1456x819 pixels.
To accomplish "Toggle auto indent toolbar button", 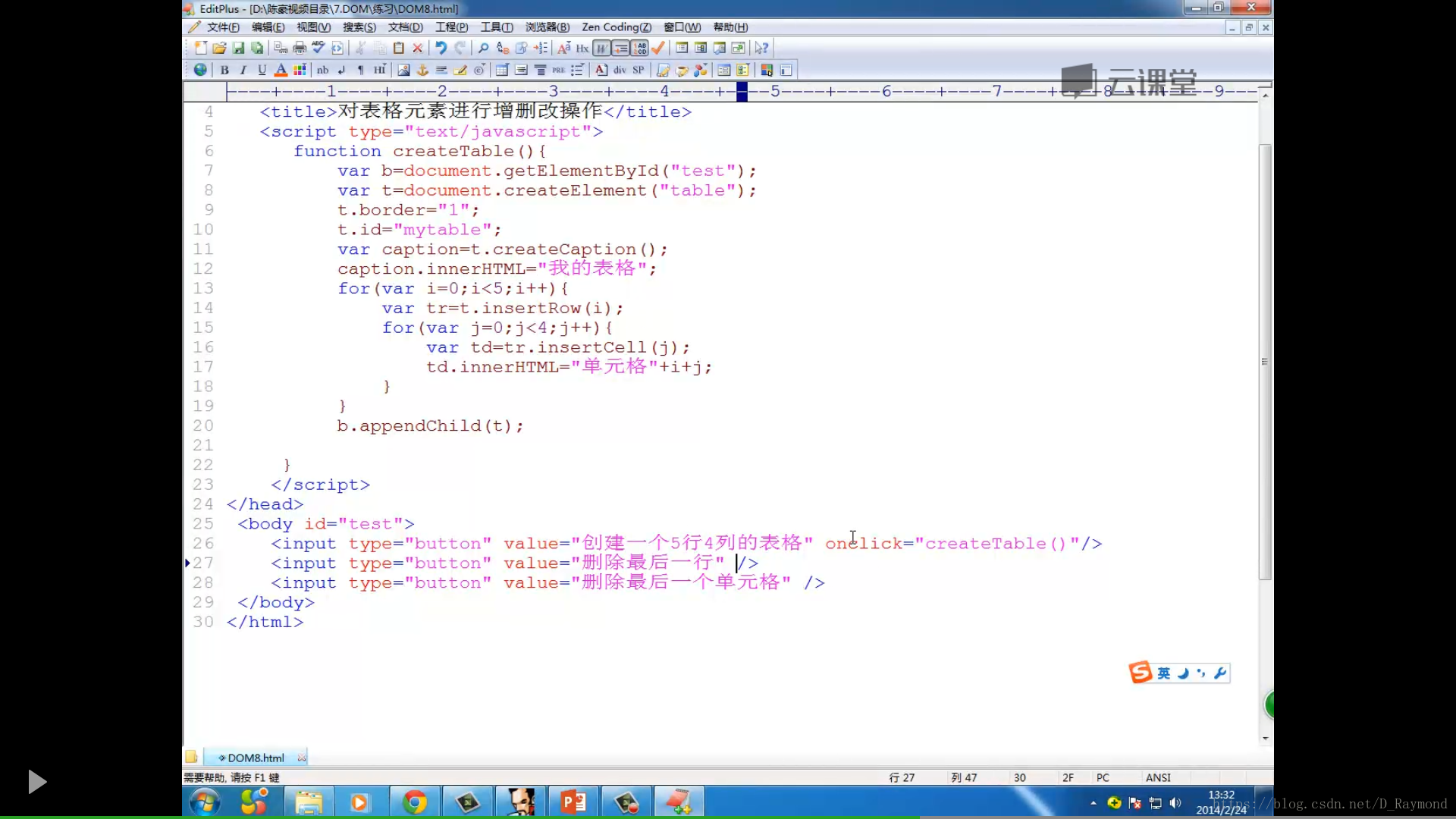I will (620, 48).
